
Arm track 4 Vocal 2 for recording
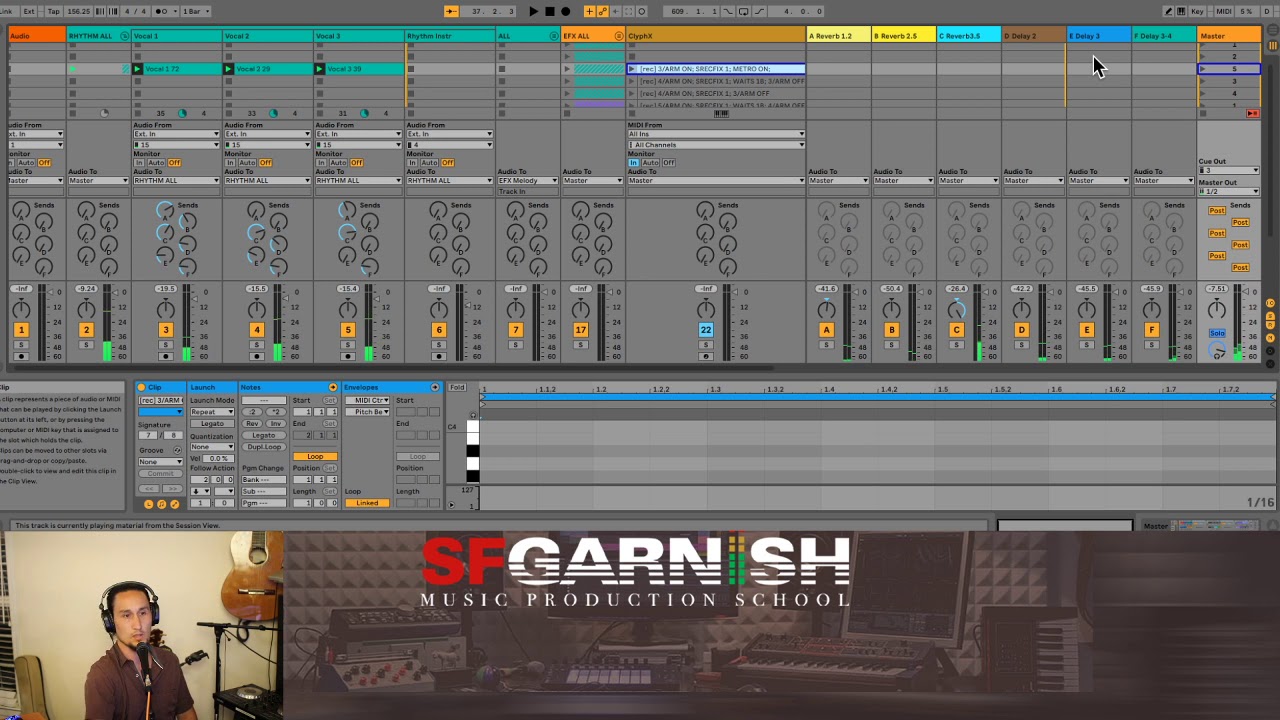tap(257, 356)
